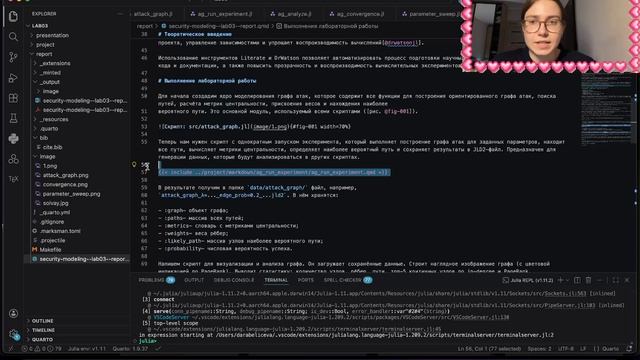Collapse the _output folder
This screenshot has width=640, height=360.
[x=50, y=82]
